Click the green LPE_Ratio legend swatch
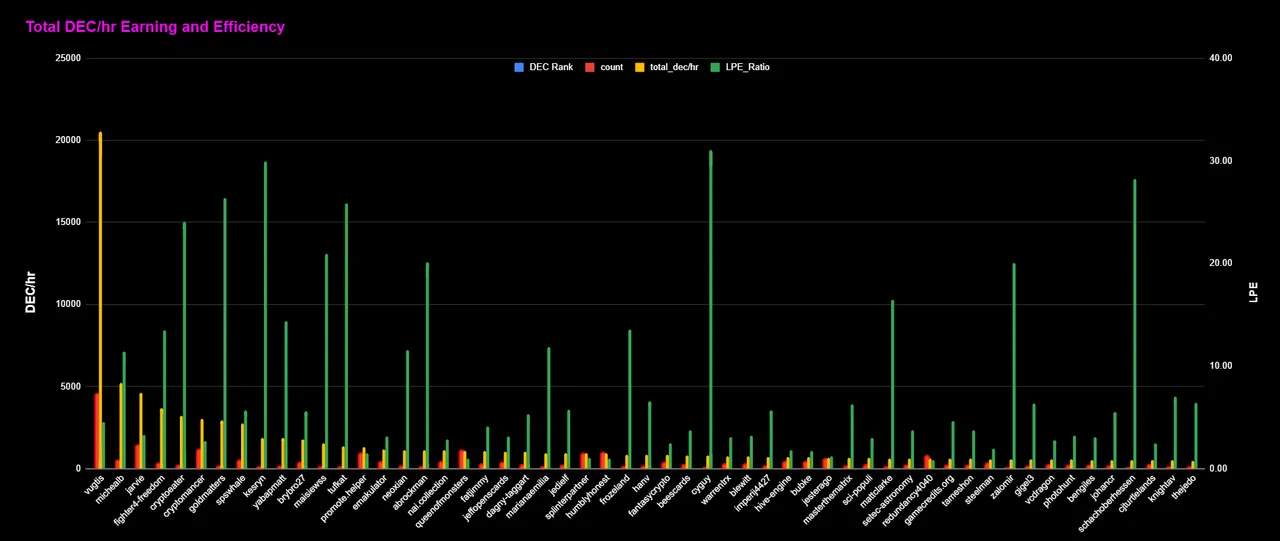 [716, 67]
